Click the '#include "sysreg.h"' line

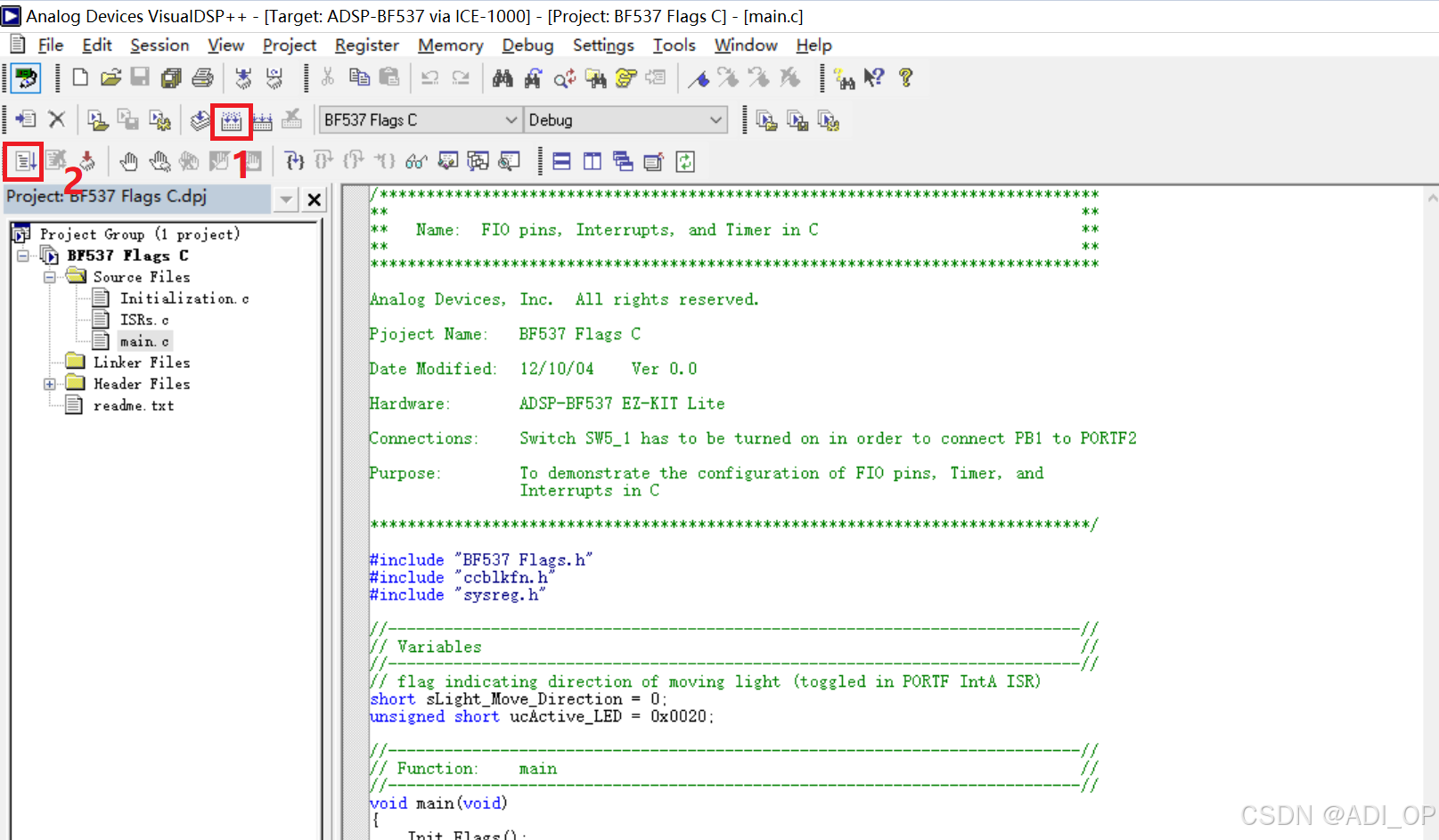[458, 594]
